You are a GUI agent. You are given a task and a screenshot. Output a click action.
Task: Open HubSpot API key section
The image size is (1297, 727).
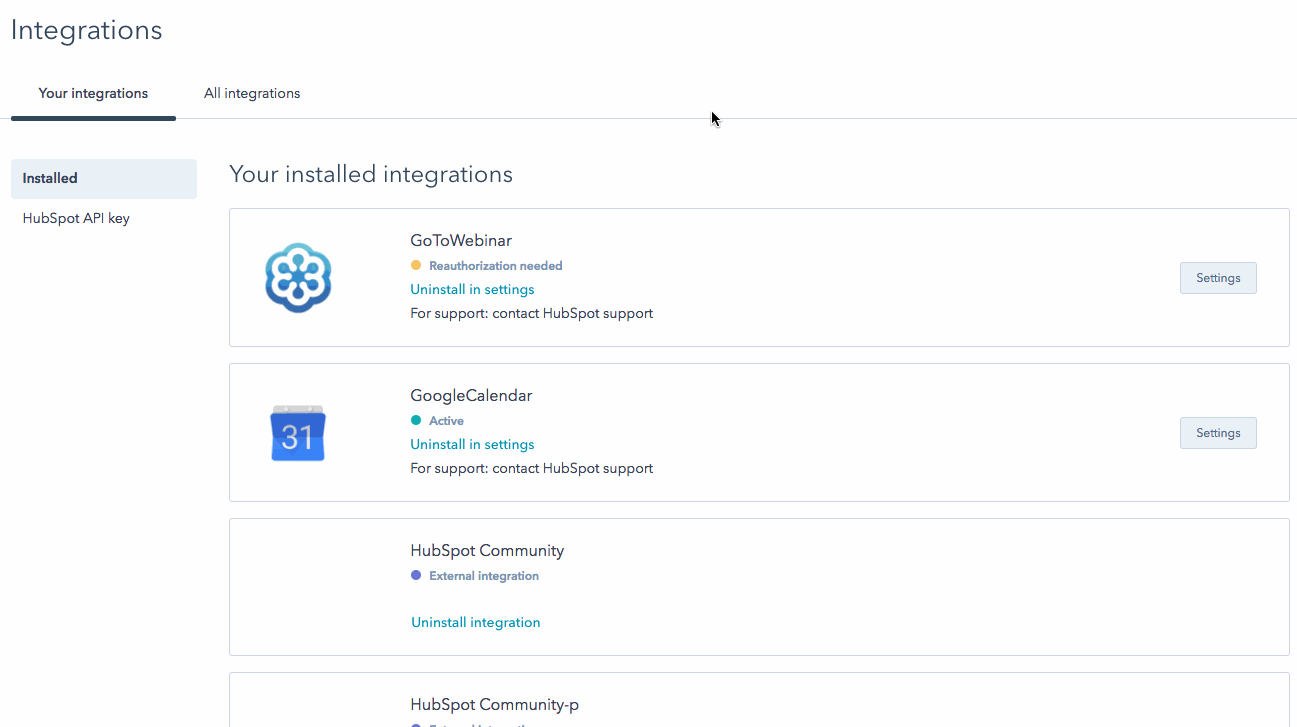tap(76, 218)
